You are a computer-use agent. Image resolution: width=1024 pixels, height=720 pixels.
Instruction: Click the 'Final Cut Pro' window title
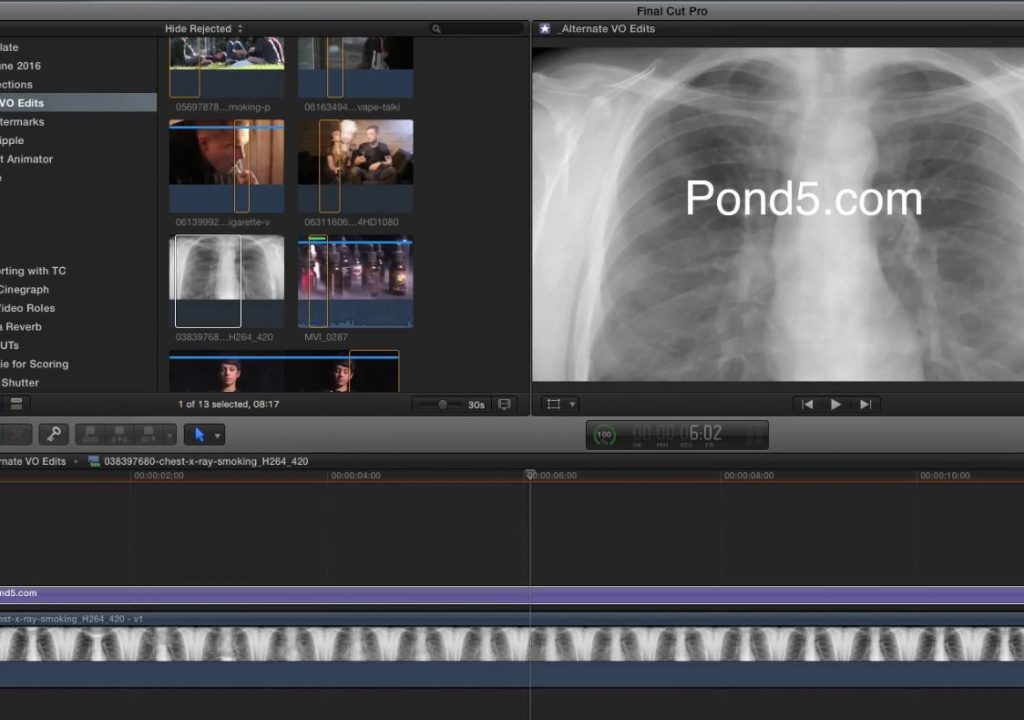[x=672, y=11]
